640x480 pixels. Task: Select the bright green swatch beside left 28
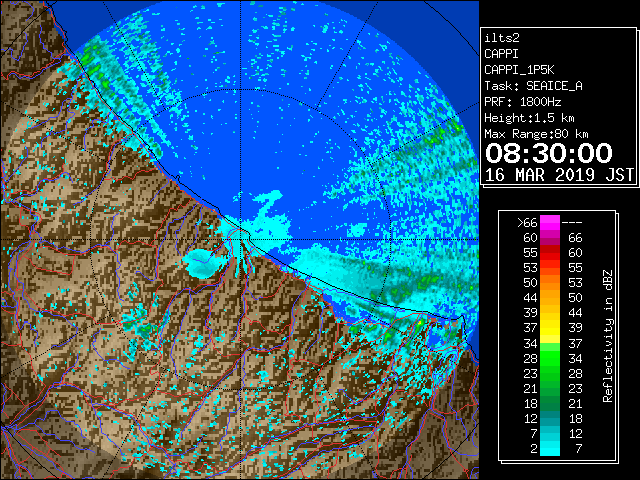550,358
